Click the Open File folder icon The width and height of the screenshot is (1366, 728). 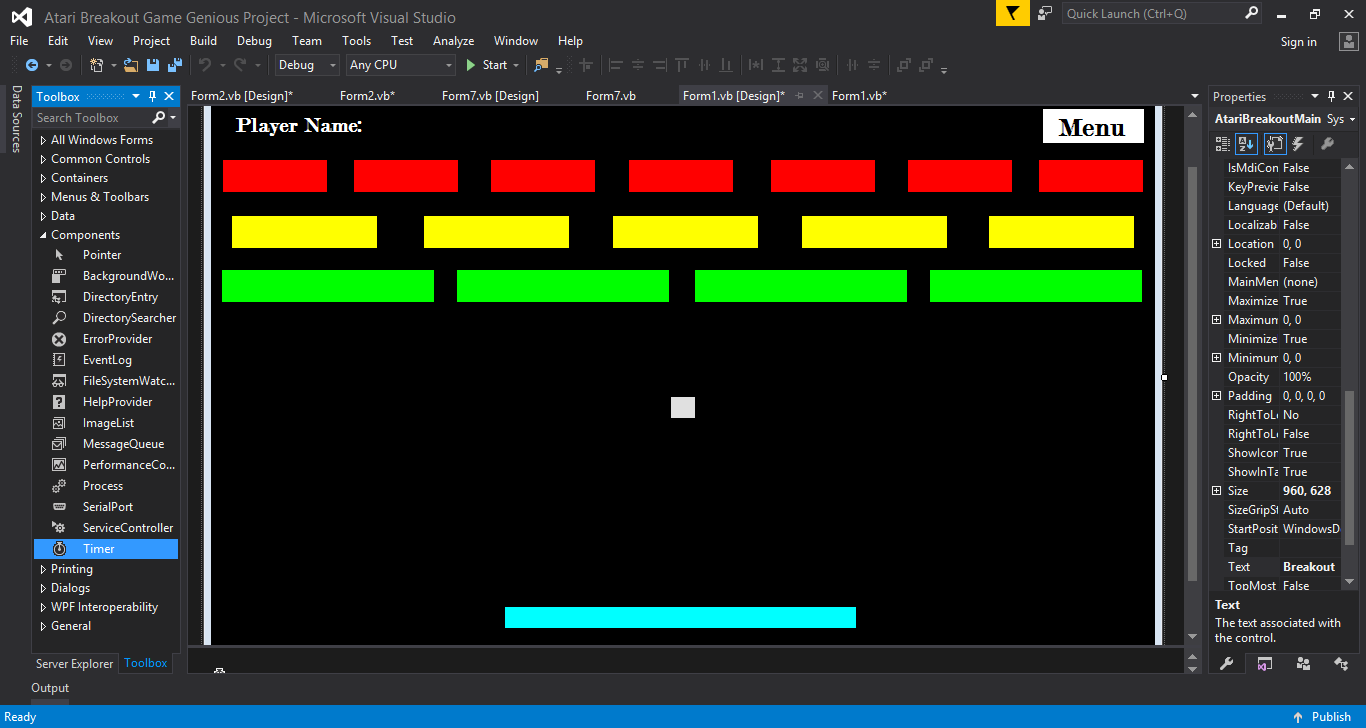[x=132, y=65]
